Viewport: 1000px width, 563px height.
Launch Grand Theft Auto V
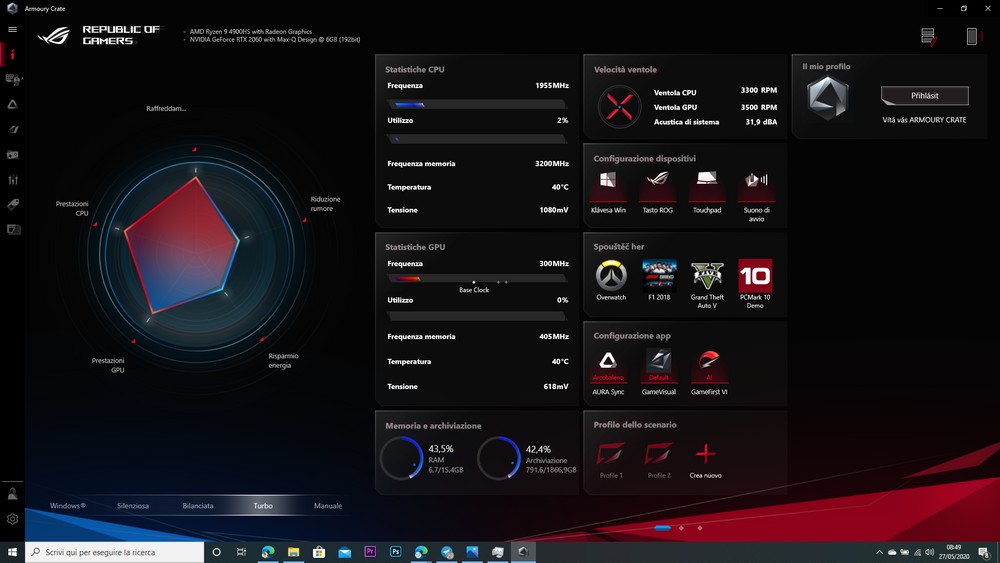(707, 276)
